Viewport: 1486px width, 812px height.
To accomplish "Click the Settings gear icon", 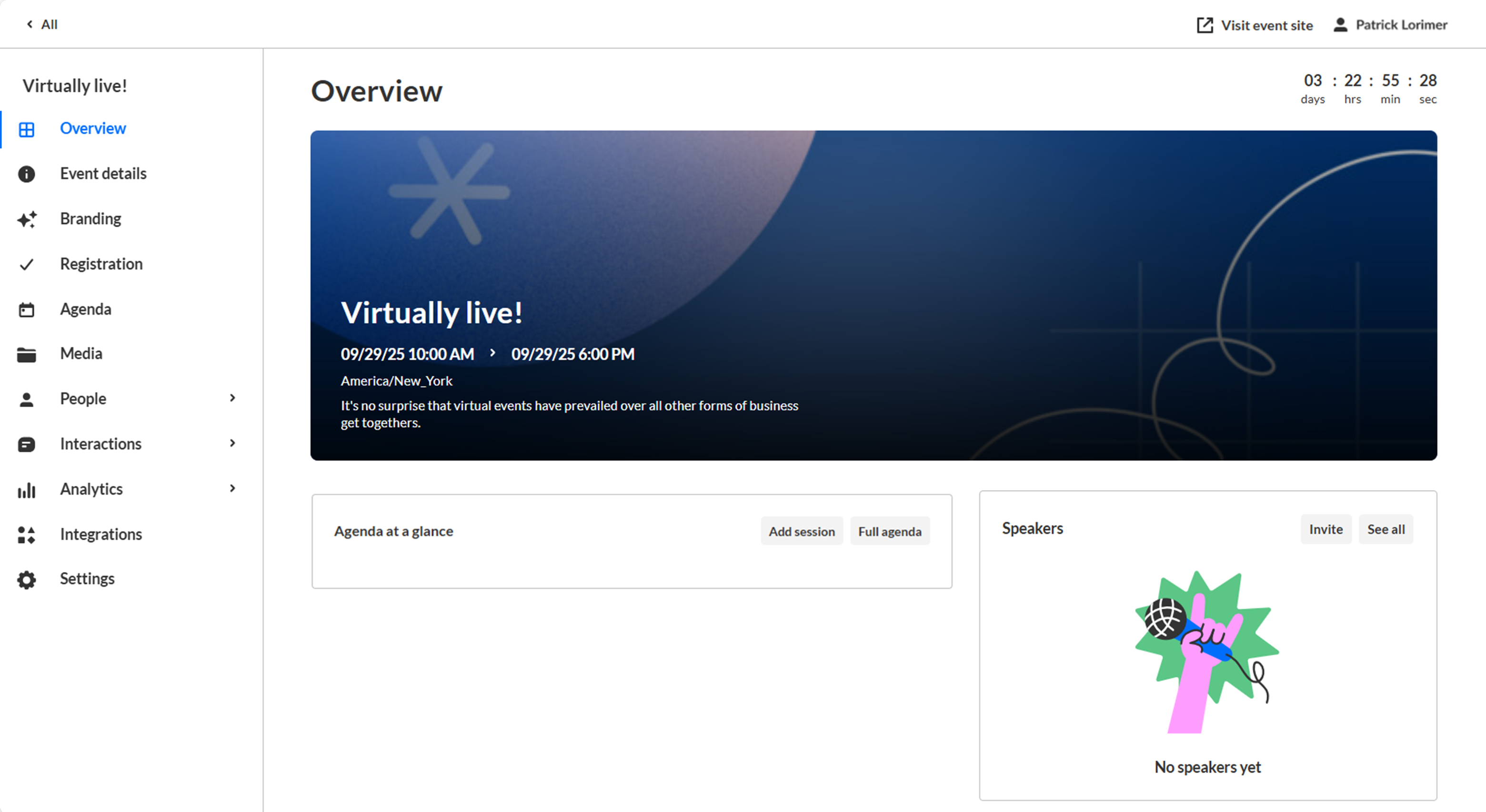I will pos(27,580).
